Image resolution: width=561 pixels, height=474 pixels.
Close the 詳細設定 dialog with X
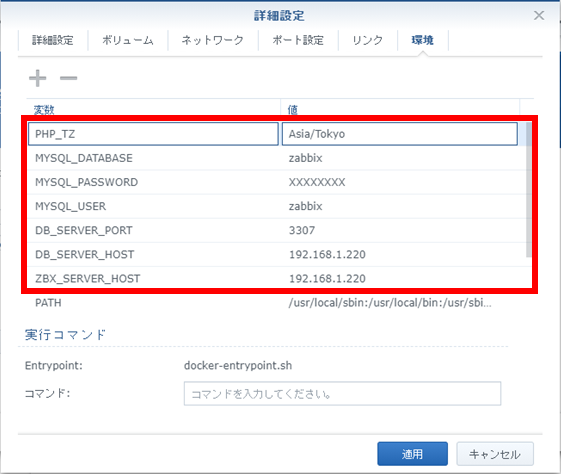click(x=539, y=15)
